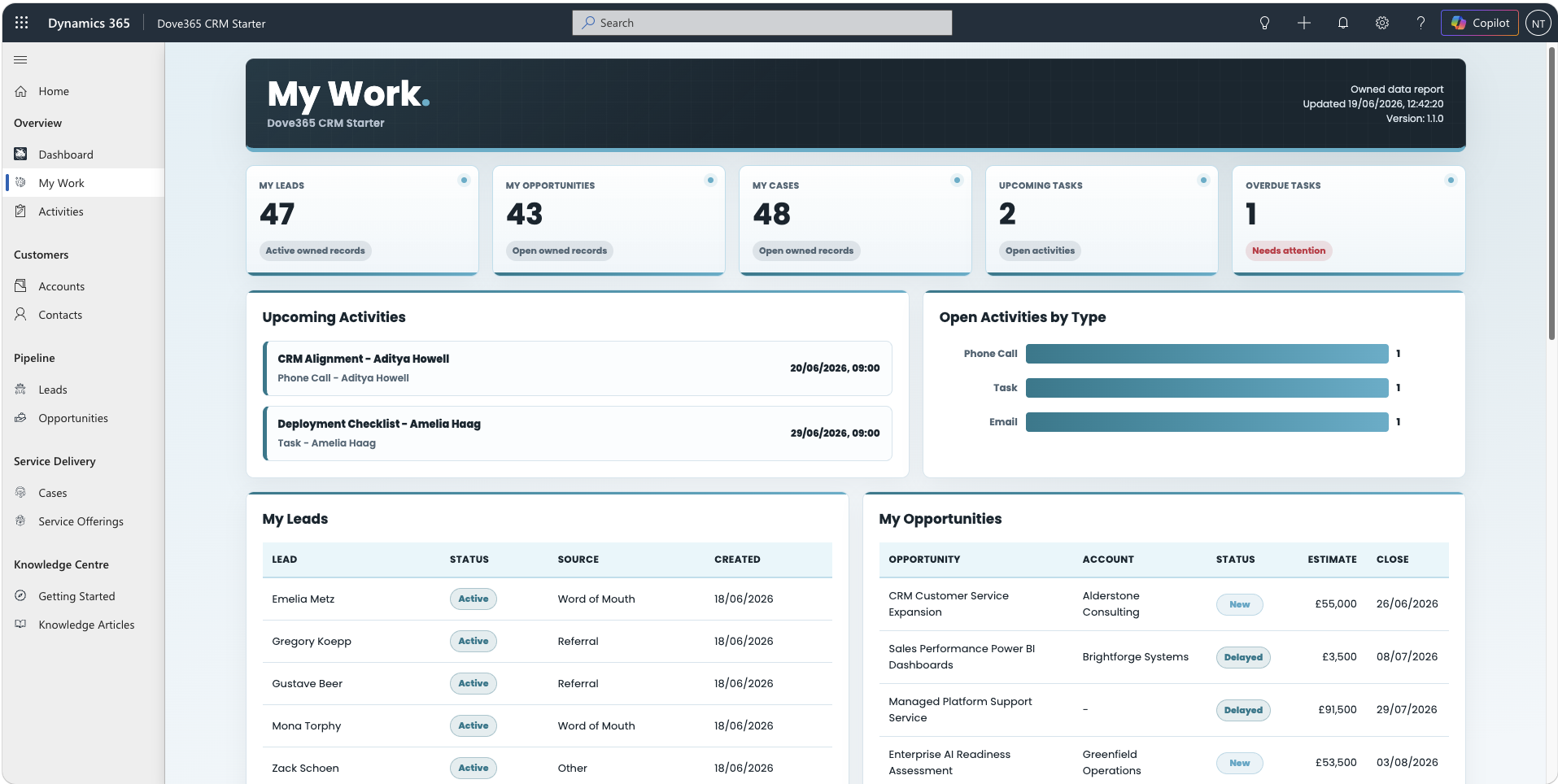This screenshot has width=1558, height=784.
Task: Click the Service Offerings icon
Action: [x=21, y=520]
